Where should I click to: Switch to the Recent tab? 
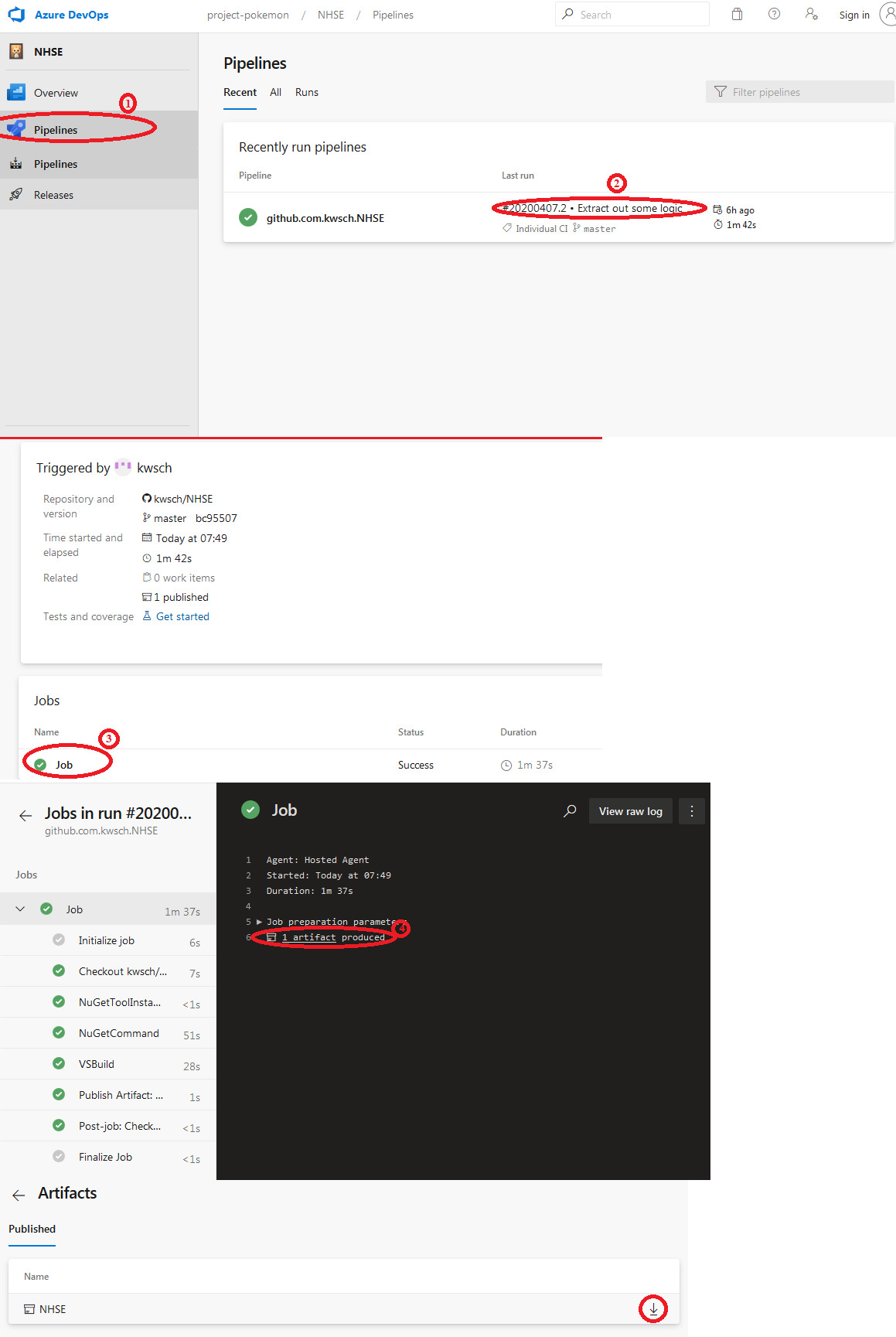tap(240, 92)
